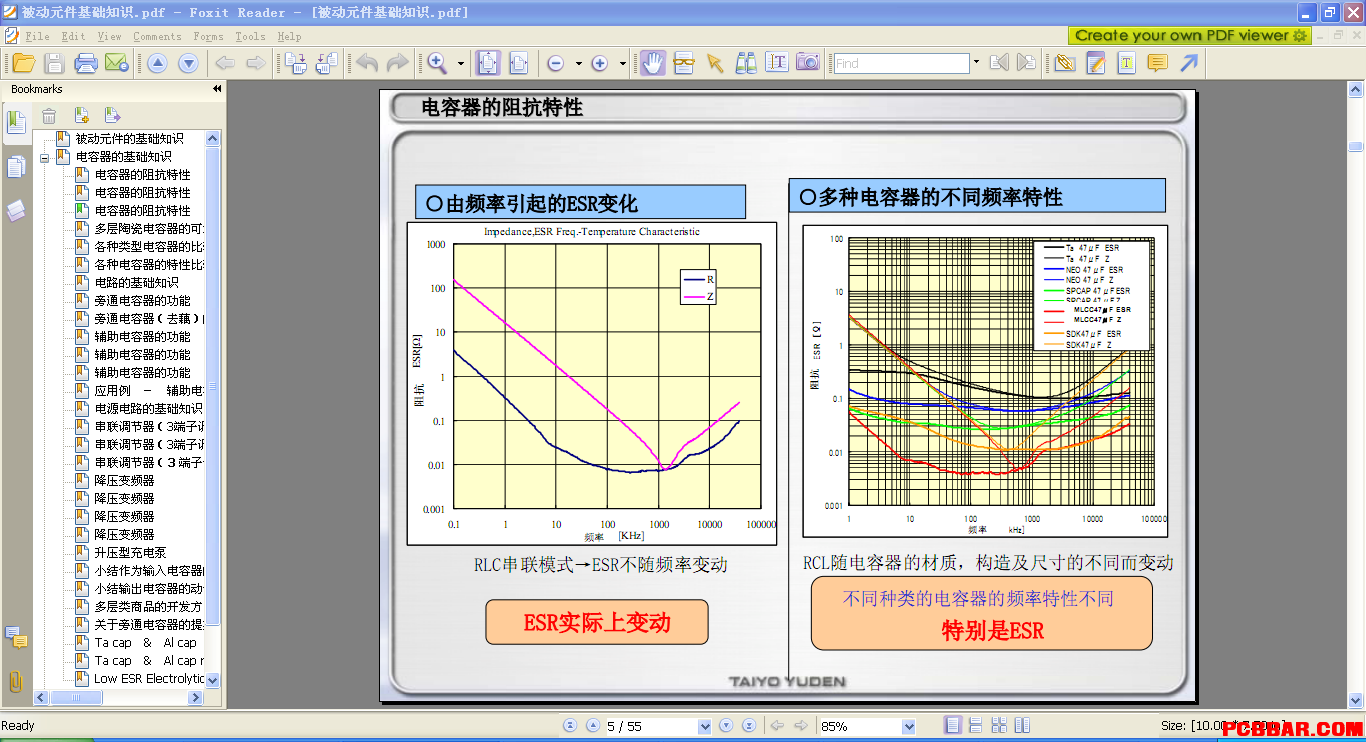This screenshot has height=742, width=1366.
Task: Open the zoom-in options dropdown arrow
Action: (x=622, y=64)
